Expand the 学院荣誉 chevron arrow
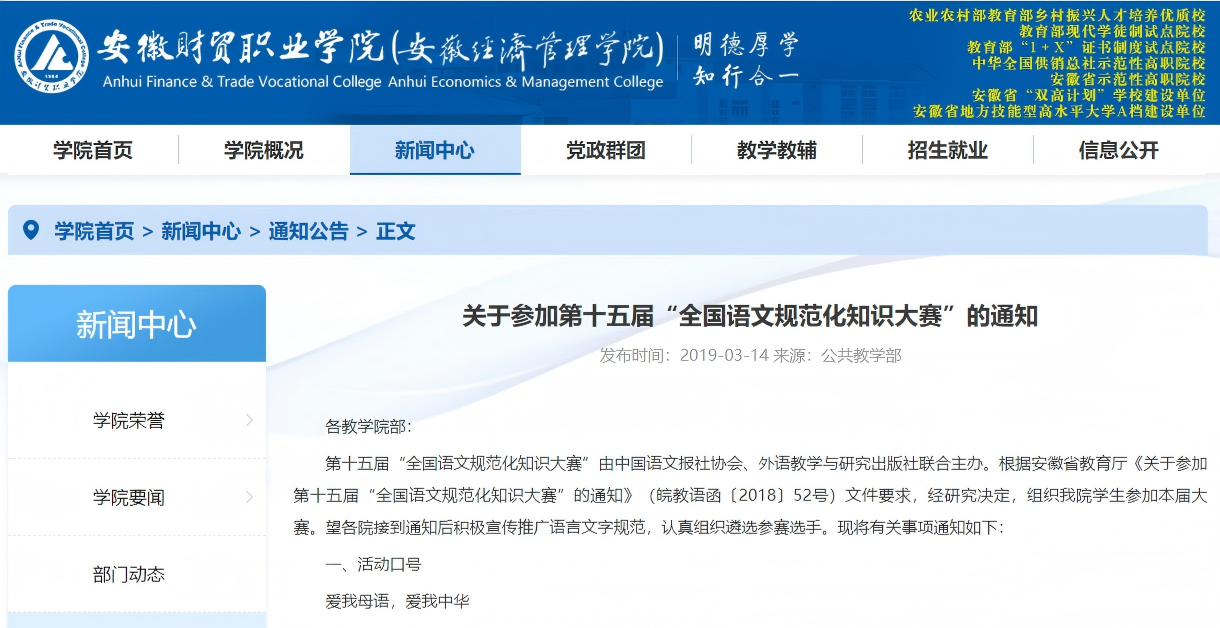 (x=249, y=420)
